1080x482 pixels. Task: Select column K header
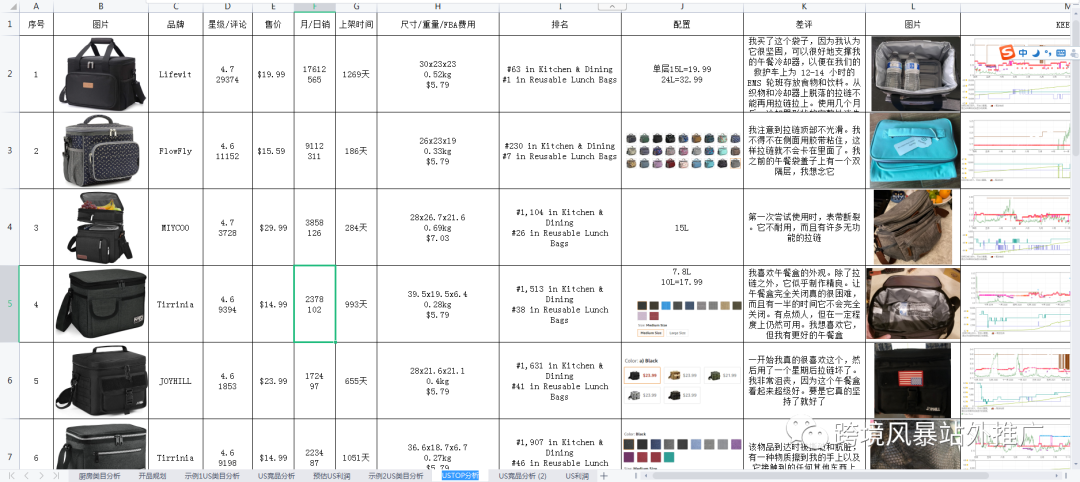(x=804, y=7)
